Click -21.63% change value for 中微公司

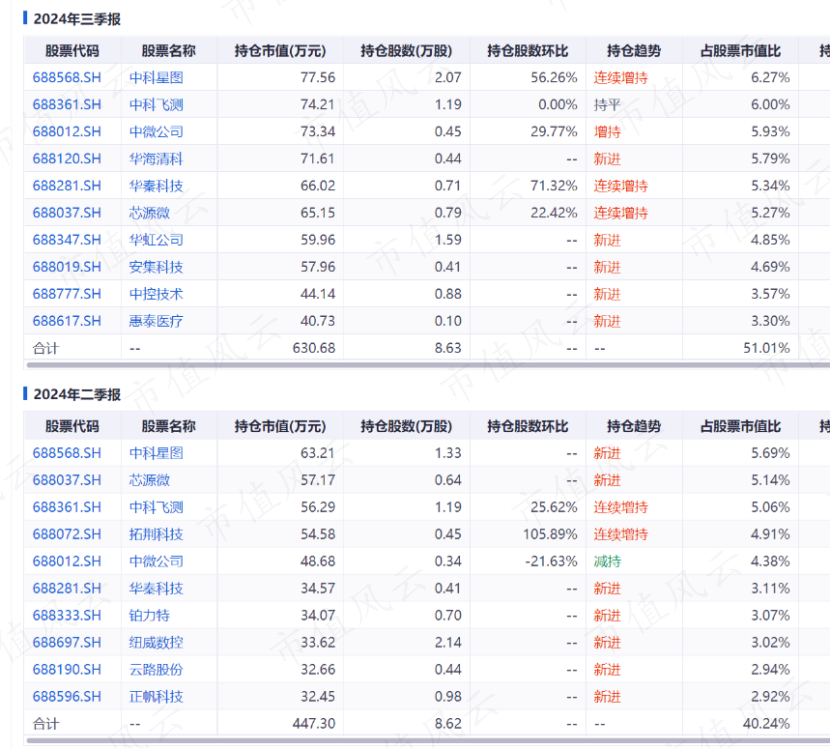click(551, 561)
